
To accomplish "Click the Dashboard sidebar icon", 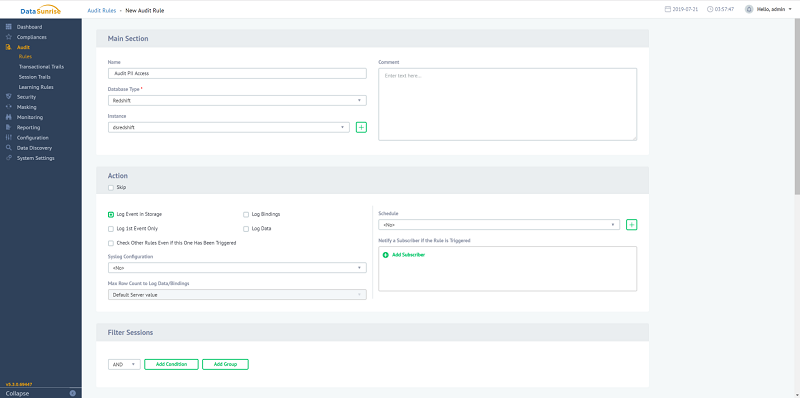I will pyautogui.click(x=8, y=27).
